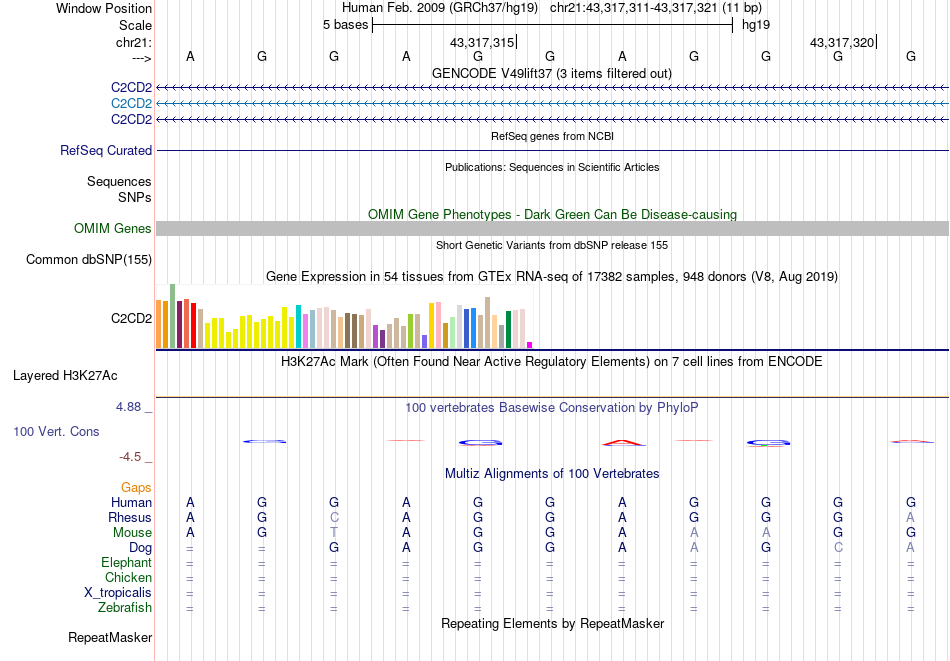Click the -4.5 conservation scale value
This screenshot has width=950, height=661.
point(130,457)
